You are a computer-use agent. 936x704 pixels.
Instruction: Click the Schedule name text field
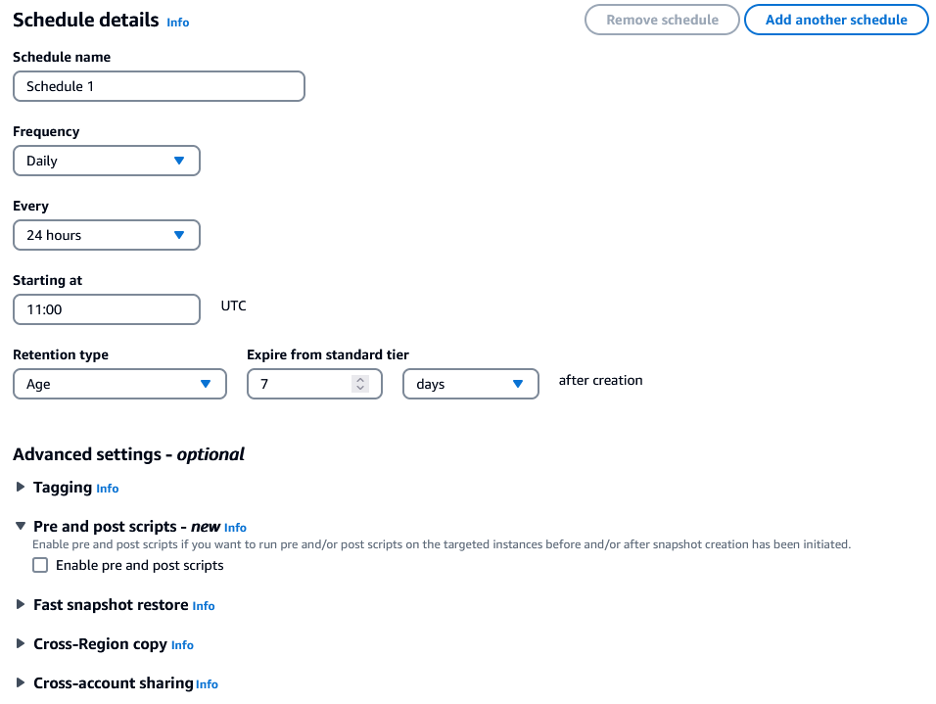coord(158,86)
